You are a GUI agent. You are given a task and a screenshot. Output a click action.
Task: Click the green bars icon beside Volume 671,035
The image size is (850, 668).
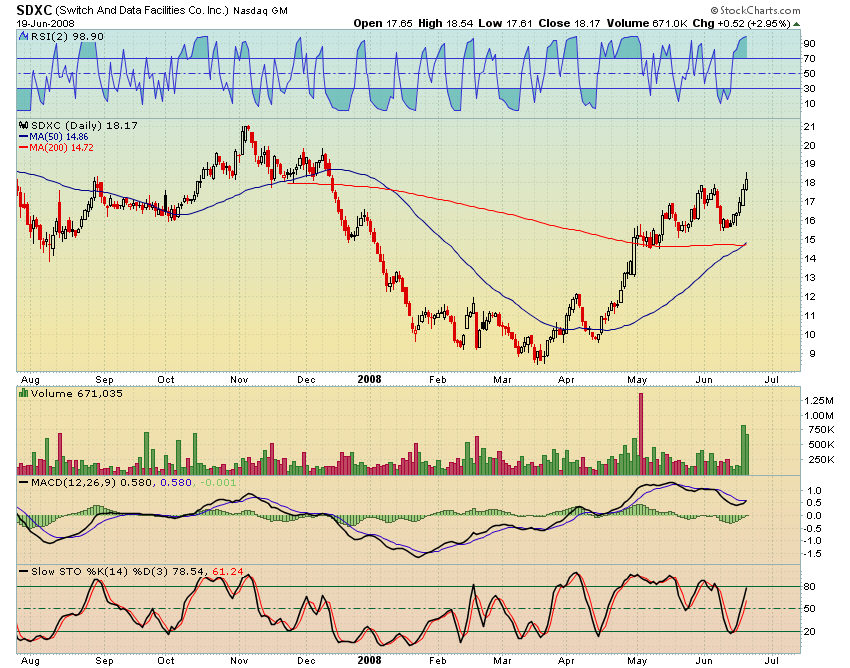(x=24, y=393)
